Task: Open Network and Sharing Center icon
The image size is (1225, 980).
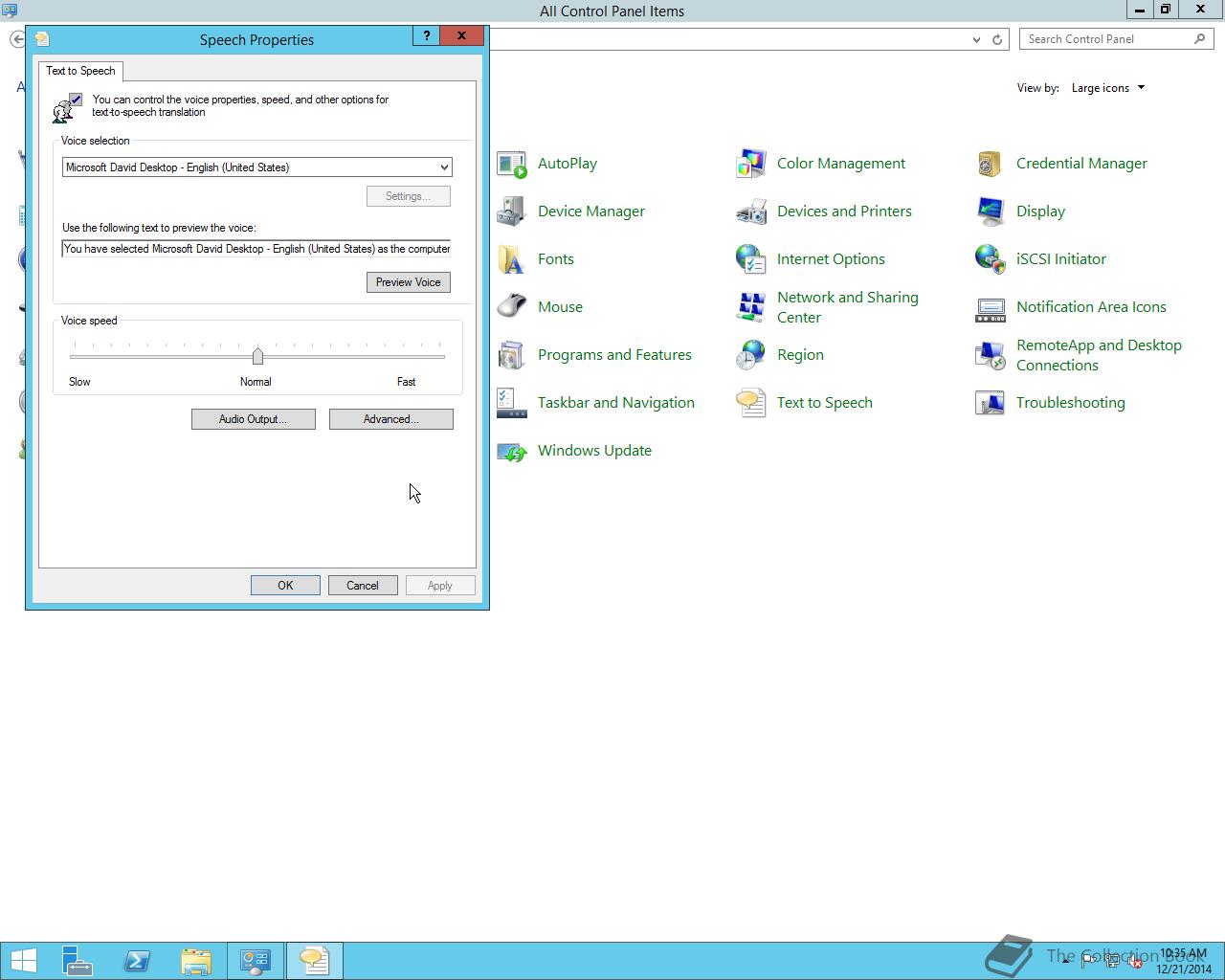Action: coord(751,307)
